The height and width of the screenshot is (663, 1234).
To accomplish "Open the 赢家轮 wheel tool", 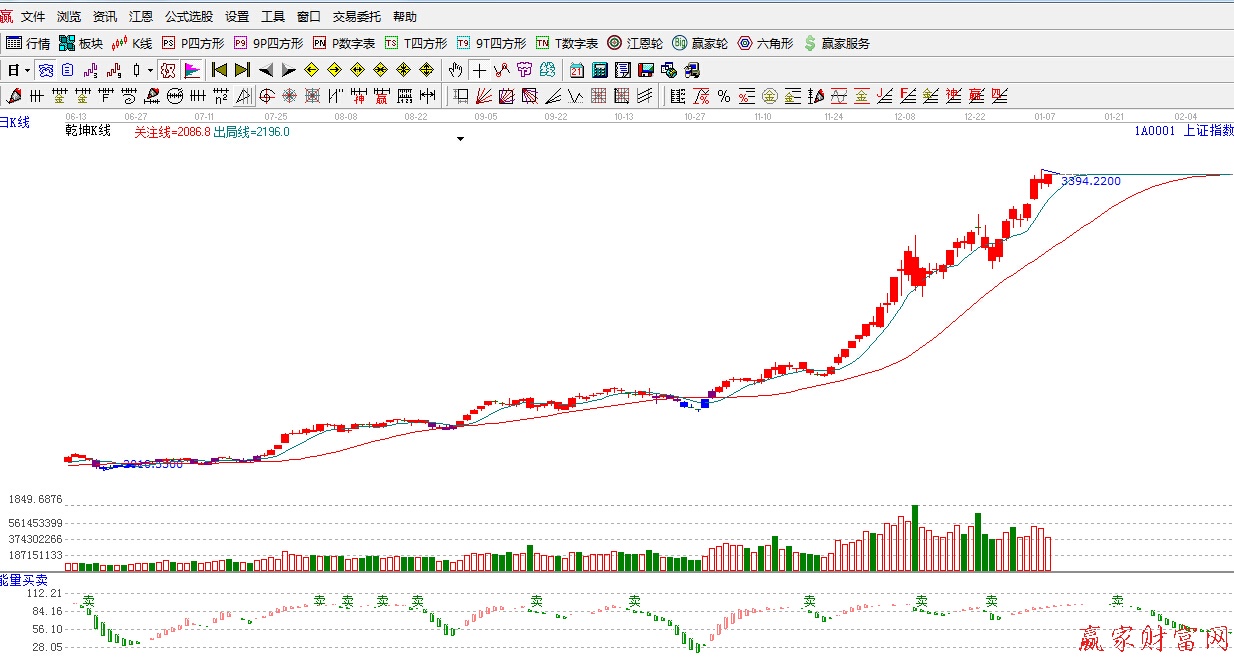I will click(700, 43).
